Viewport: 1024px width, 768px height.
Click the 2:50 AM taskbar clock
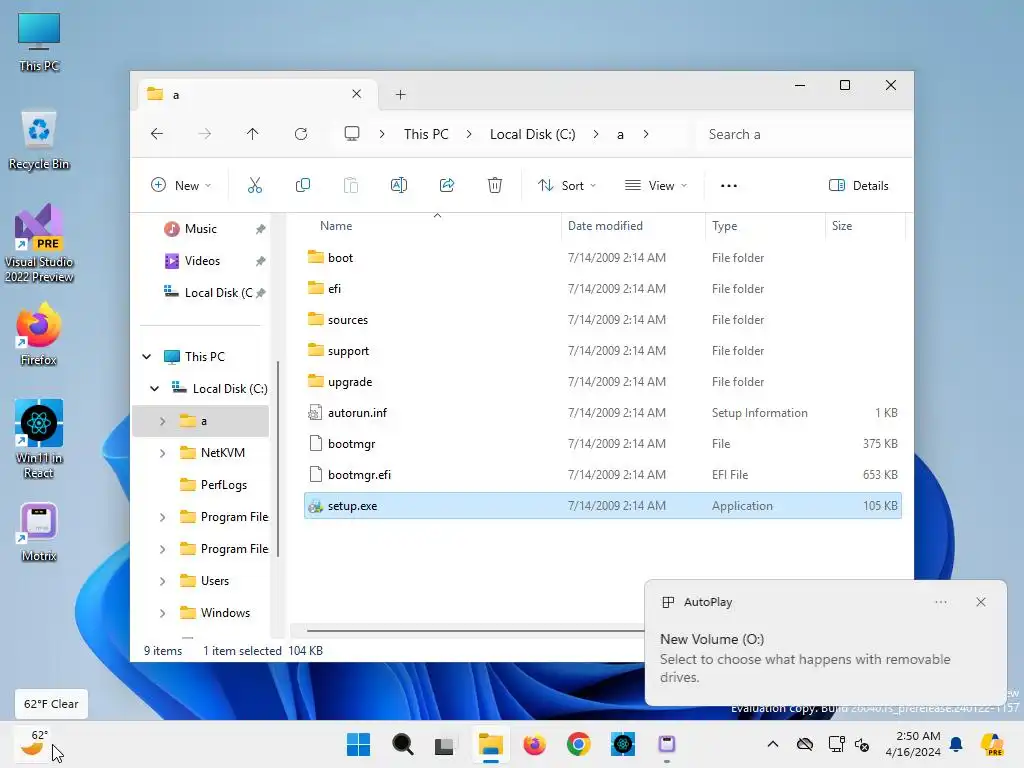(x=913, y=744)
